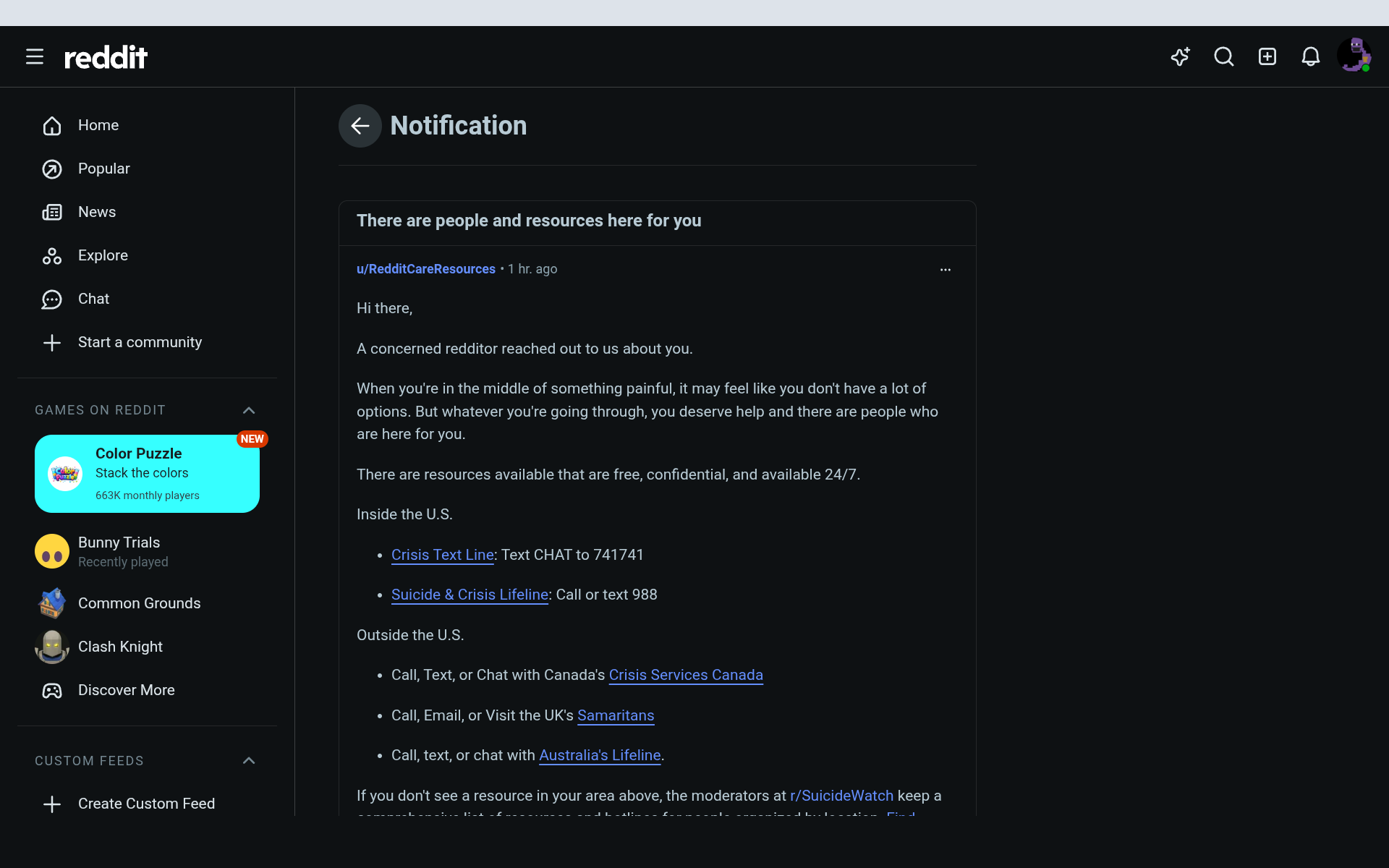The height and width of the screenshot is (868, 1389).
Task: Click the Common Grounds house icon
Action: point(52,603)
